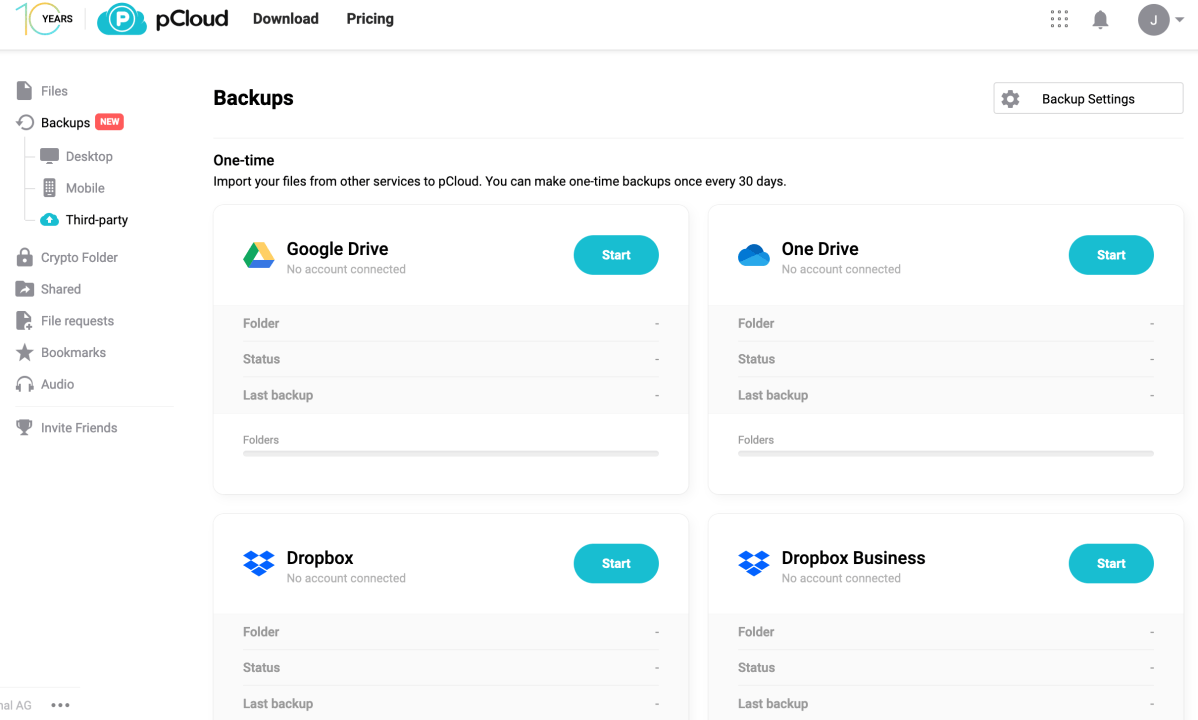This screenshot has width=1198, height=720.
Task: Click the Third-party cloud upload icon
Action: (x=50, y=219)
